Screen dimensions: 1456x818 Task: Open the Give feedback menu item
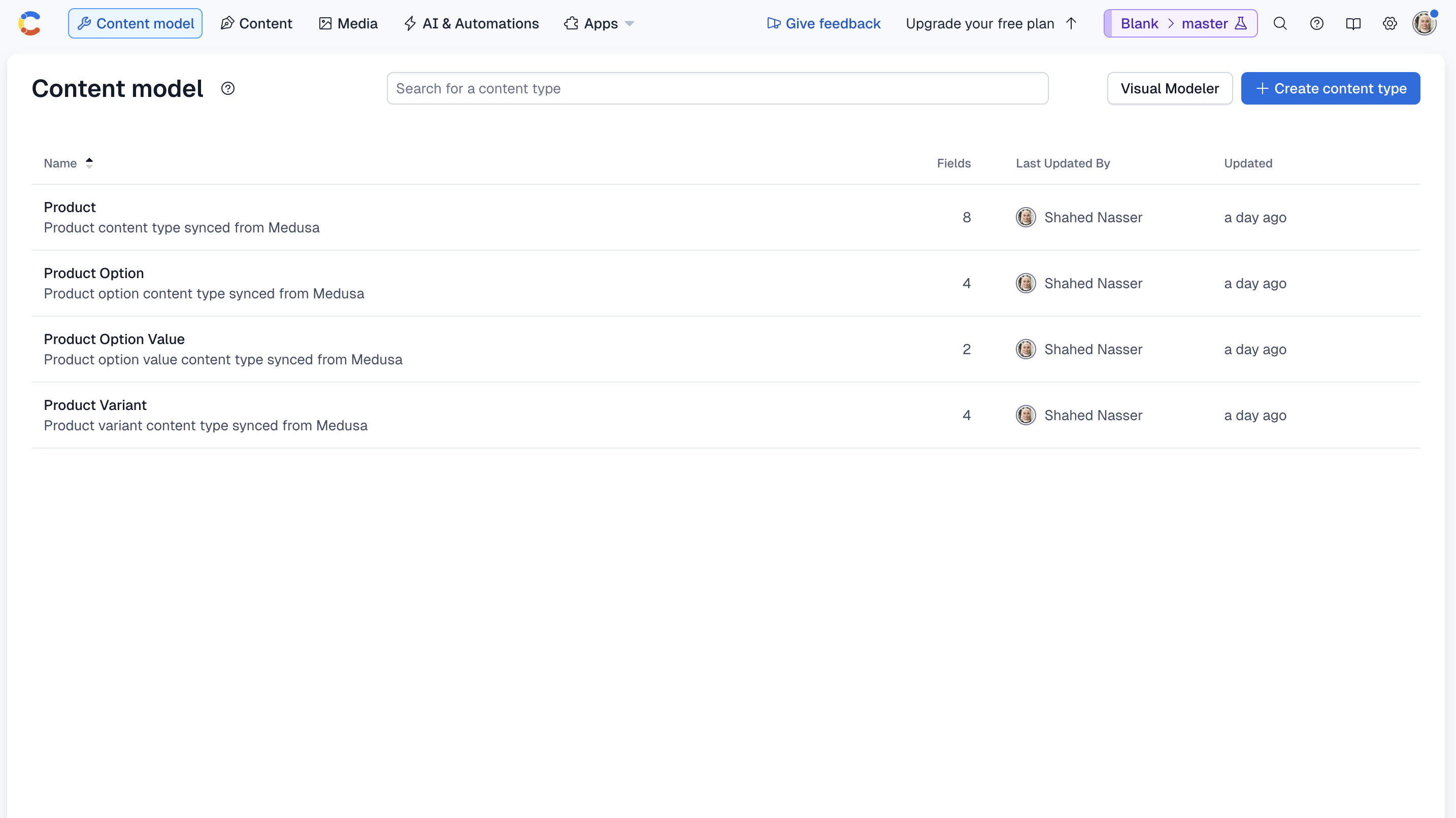[x=823, y=23]
